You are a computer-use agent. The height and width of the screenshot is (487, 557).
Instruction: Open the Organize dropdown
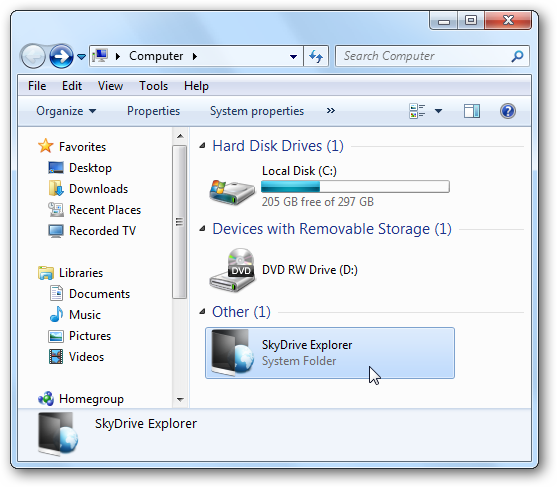coord(66,111)
